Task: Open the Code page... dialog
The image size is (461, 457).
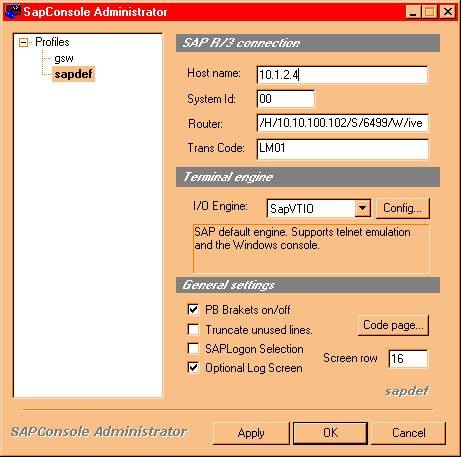Action: (x=393, y=325)
